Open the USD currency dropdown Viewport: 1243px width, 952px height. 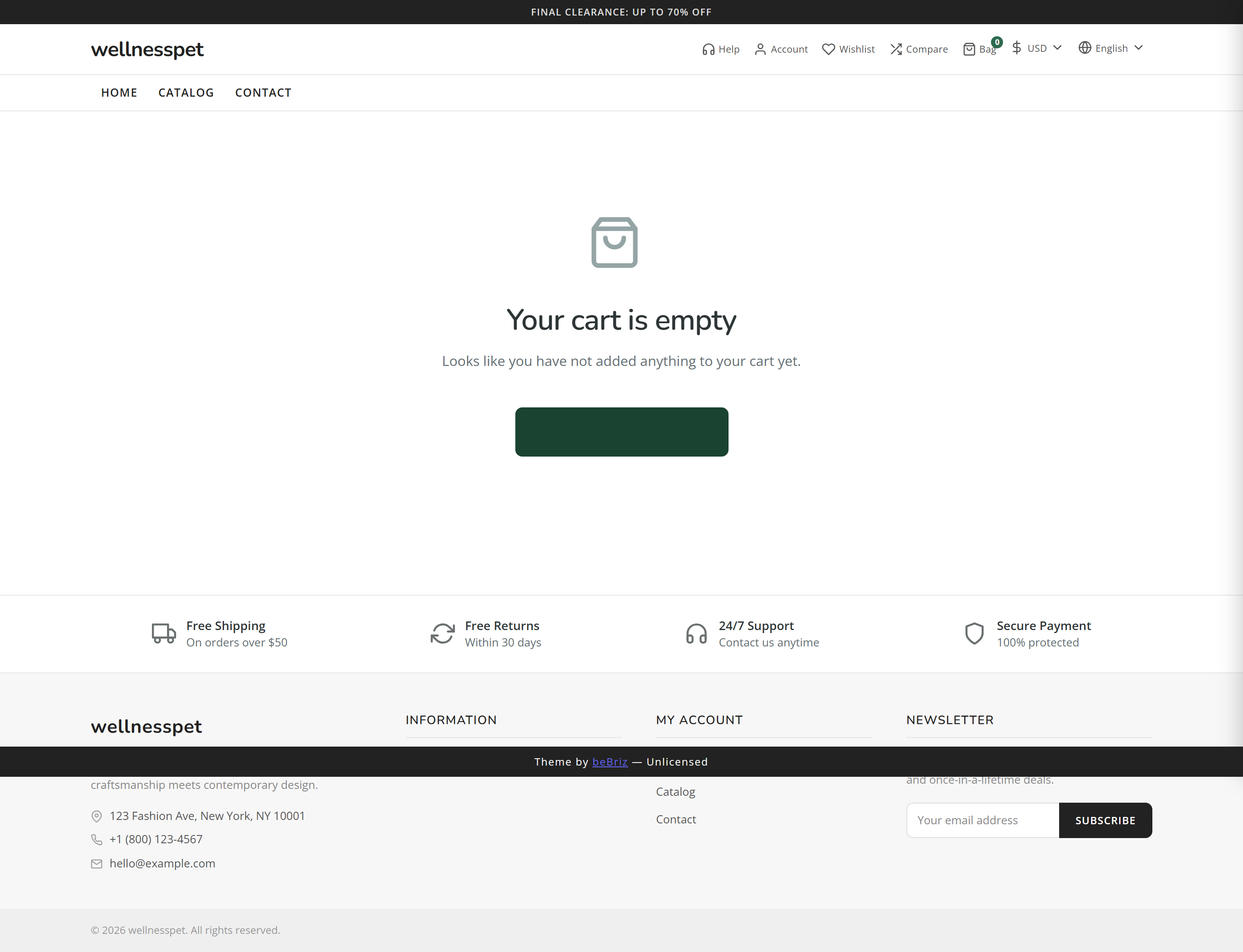tap(1036, 48)
